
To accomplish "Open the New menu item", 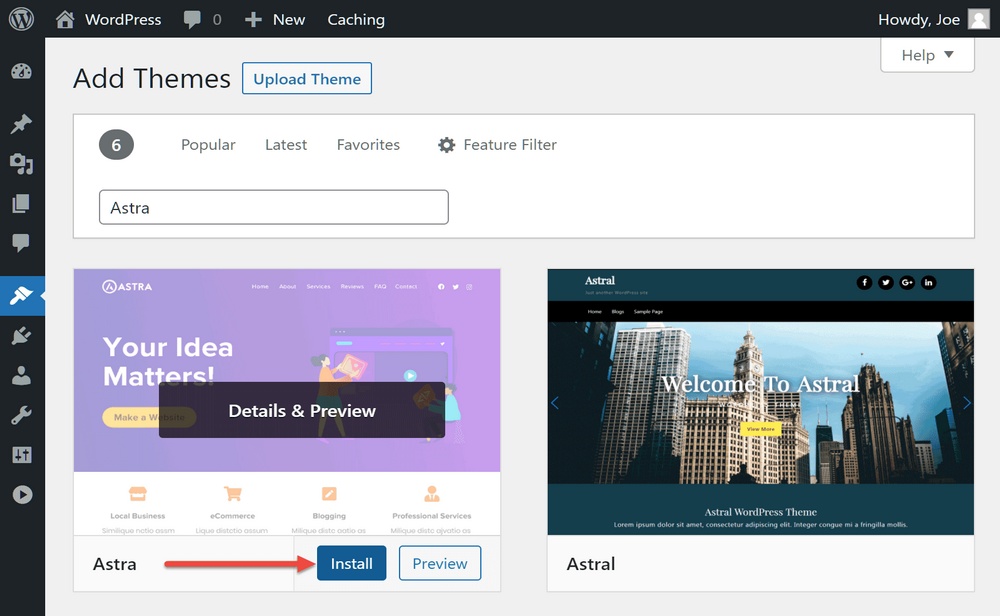I will coord(276,20).
